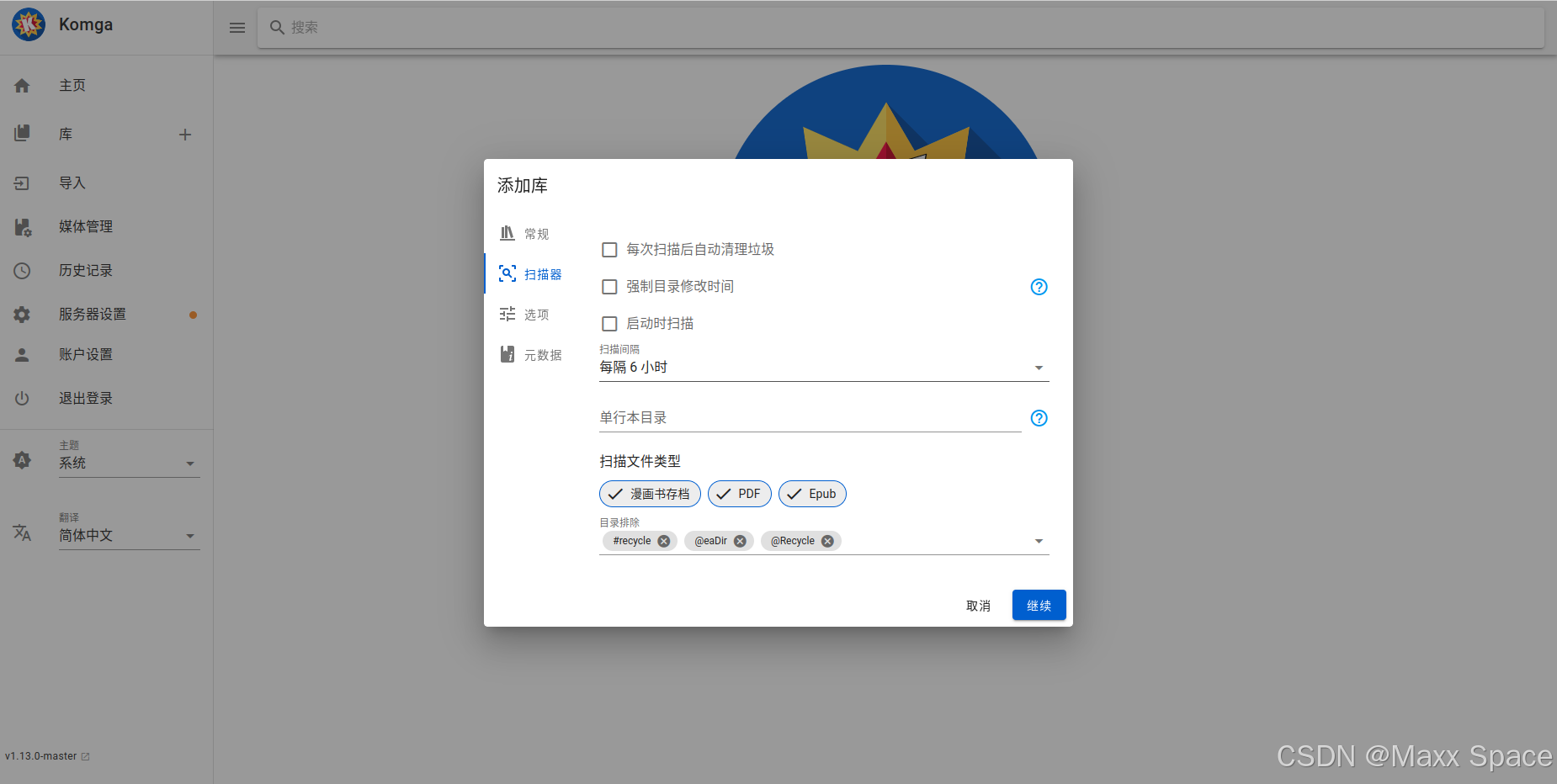This screenshot has height=784, width=1557.
Task: Open the 翻译 language dropdown
Action: pyautogui.click(x=130, y=535)
